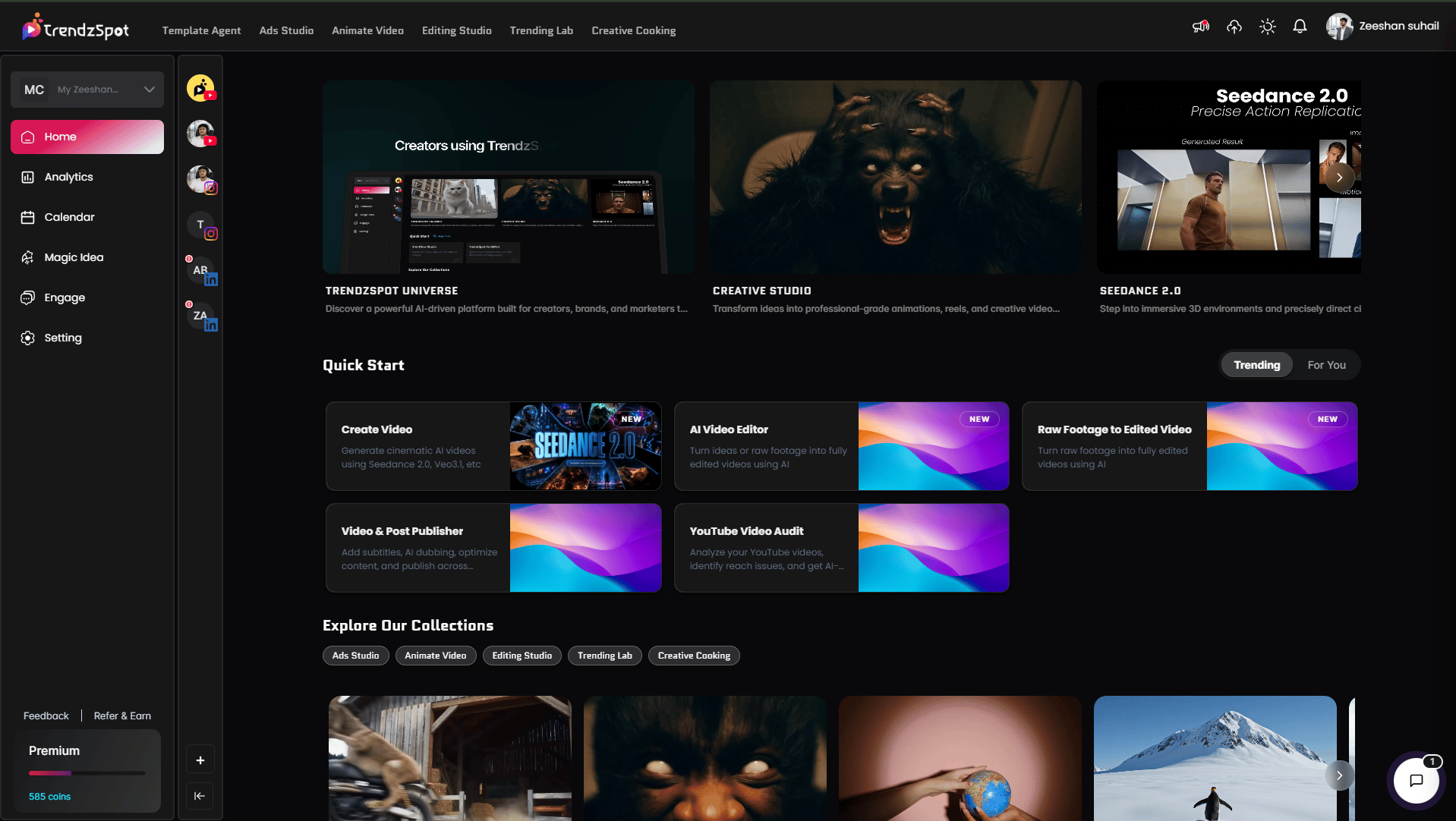Select the ZA LinkedIn account
This screenshot has width=1456, height=821.
(x=200, y=316)
